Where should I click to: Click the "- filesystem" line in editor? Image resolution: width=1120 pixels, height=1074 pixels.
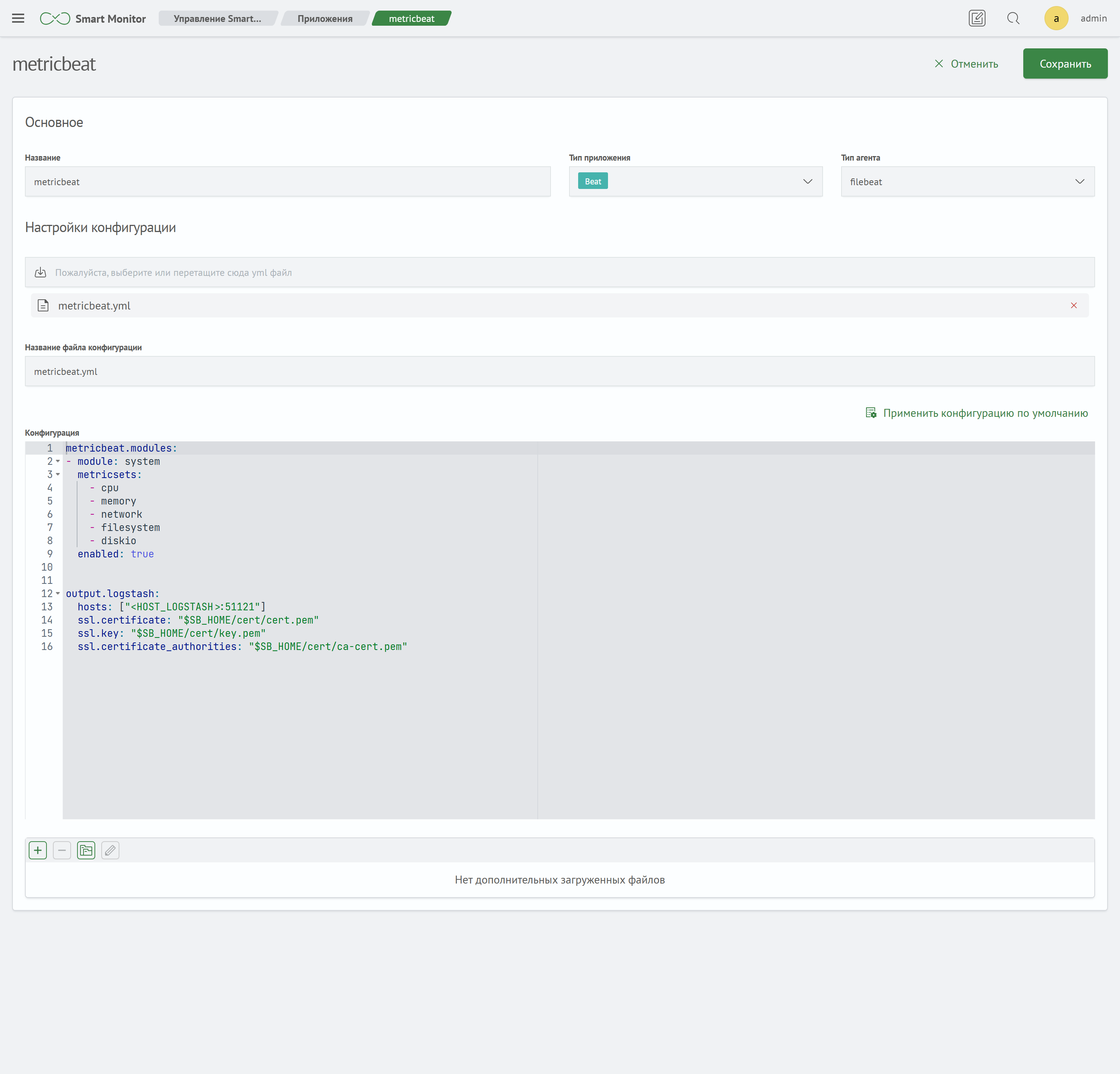pos(125,527)
